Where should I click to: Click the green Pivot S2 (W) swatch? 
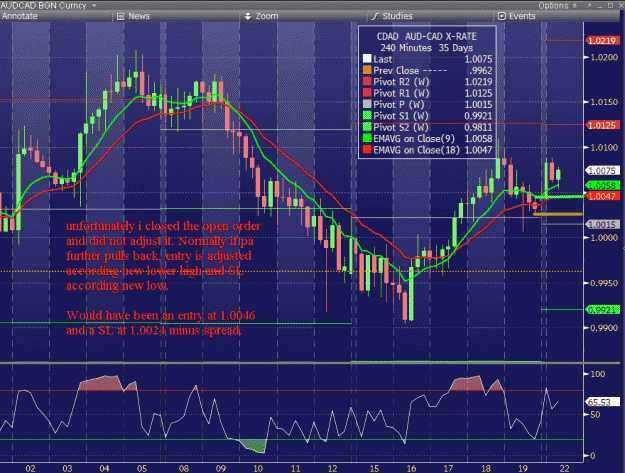pos(367,127)
